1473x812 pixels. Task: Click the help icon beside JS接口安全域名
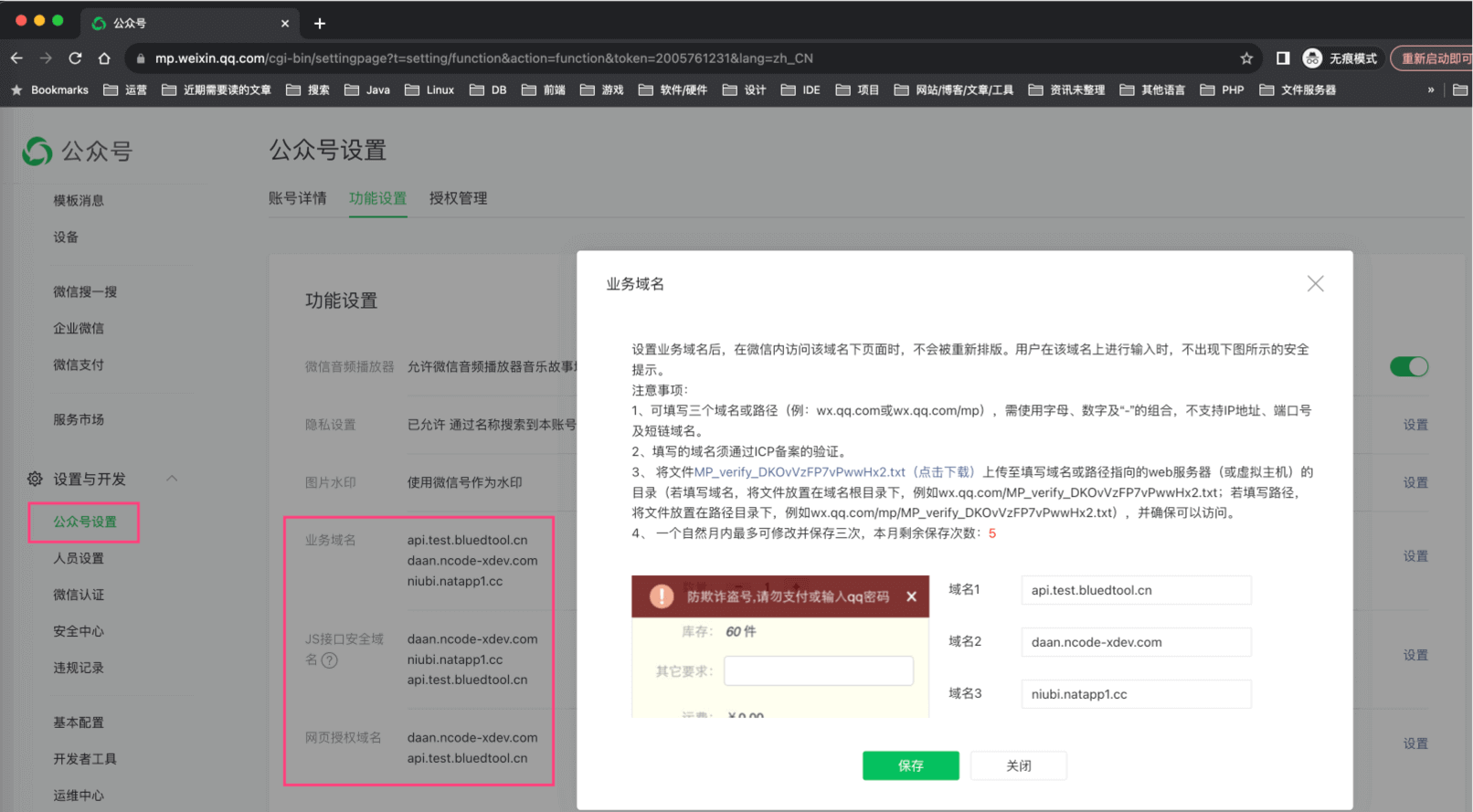point(330,660)
